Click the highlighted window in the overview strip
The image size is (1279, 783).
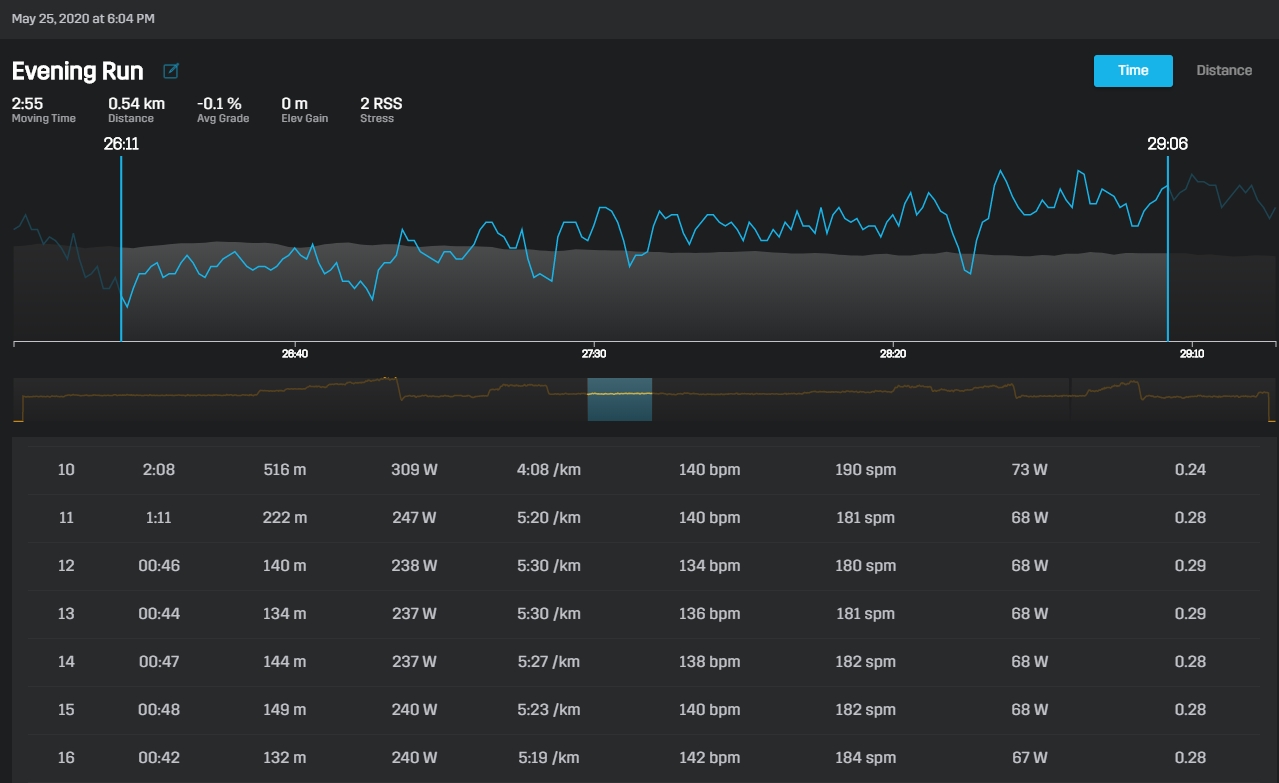click(x=619, y=399)
